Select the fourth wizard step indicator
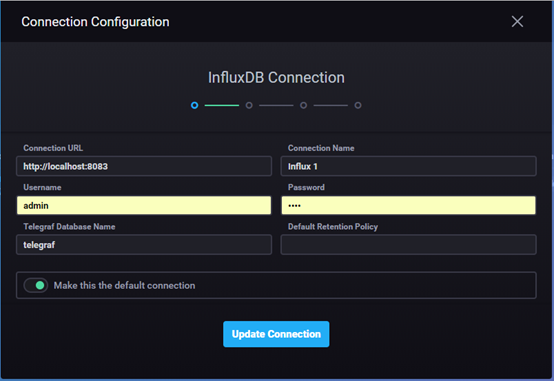This screenshot has height=381, width=554. [x=358, y=105]
